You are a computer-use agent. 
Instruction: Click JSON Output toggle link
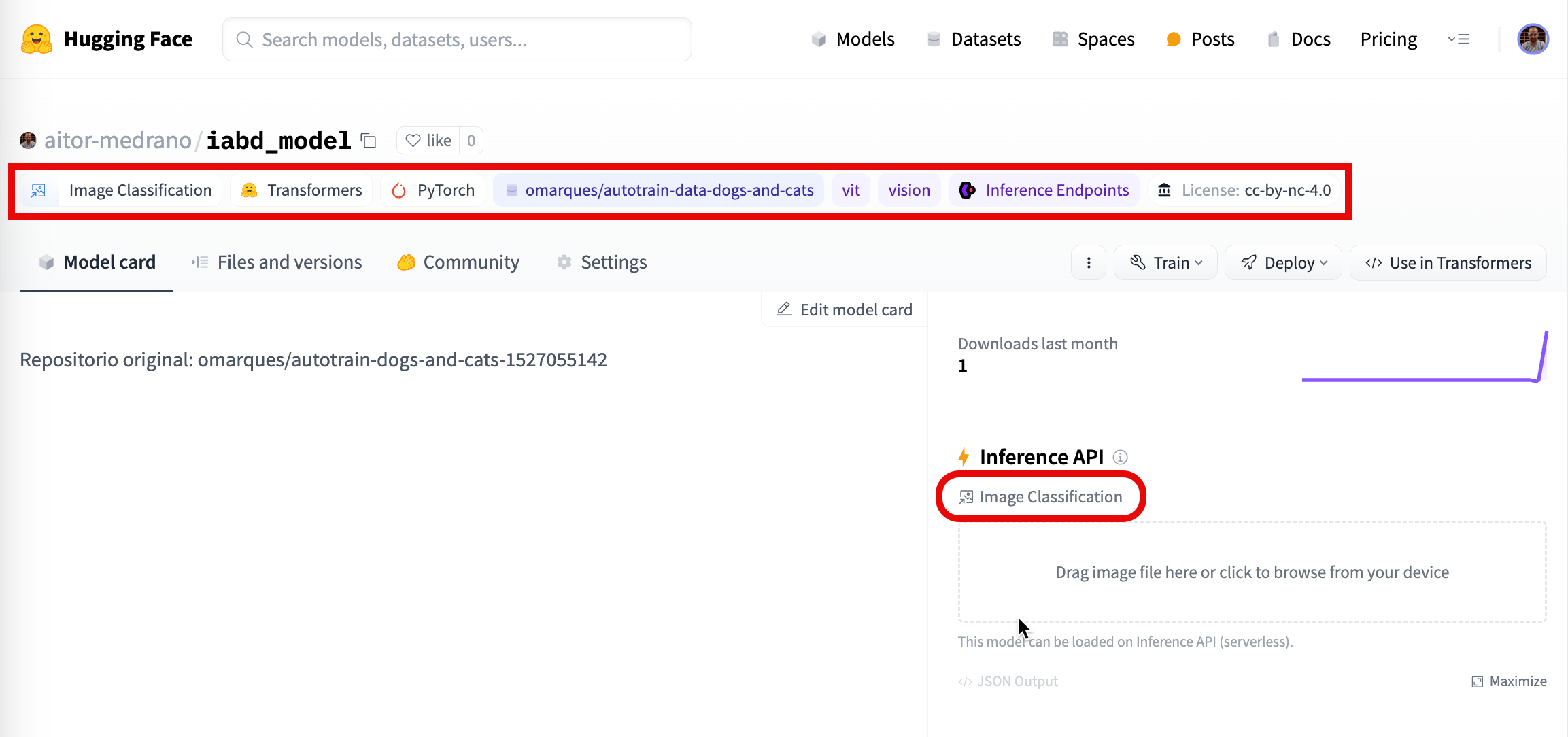pyautogui.click(x=1008, y=681)
